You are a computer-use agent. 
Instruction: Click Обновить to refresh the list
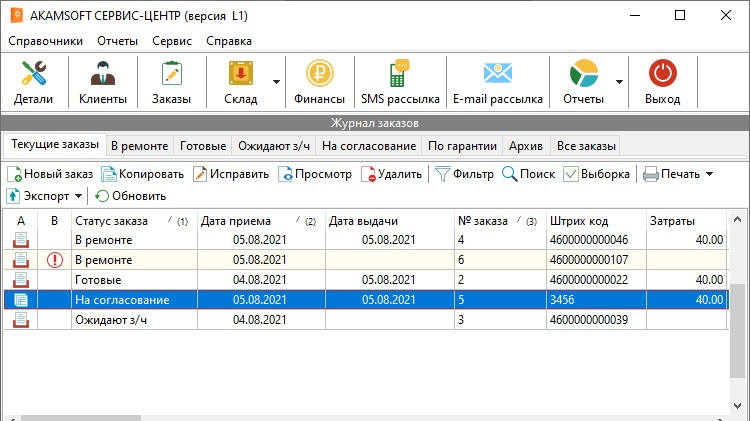coord(130,196)
